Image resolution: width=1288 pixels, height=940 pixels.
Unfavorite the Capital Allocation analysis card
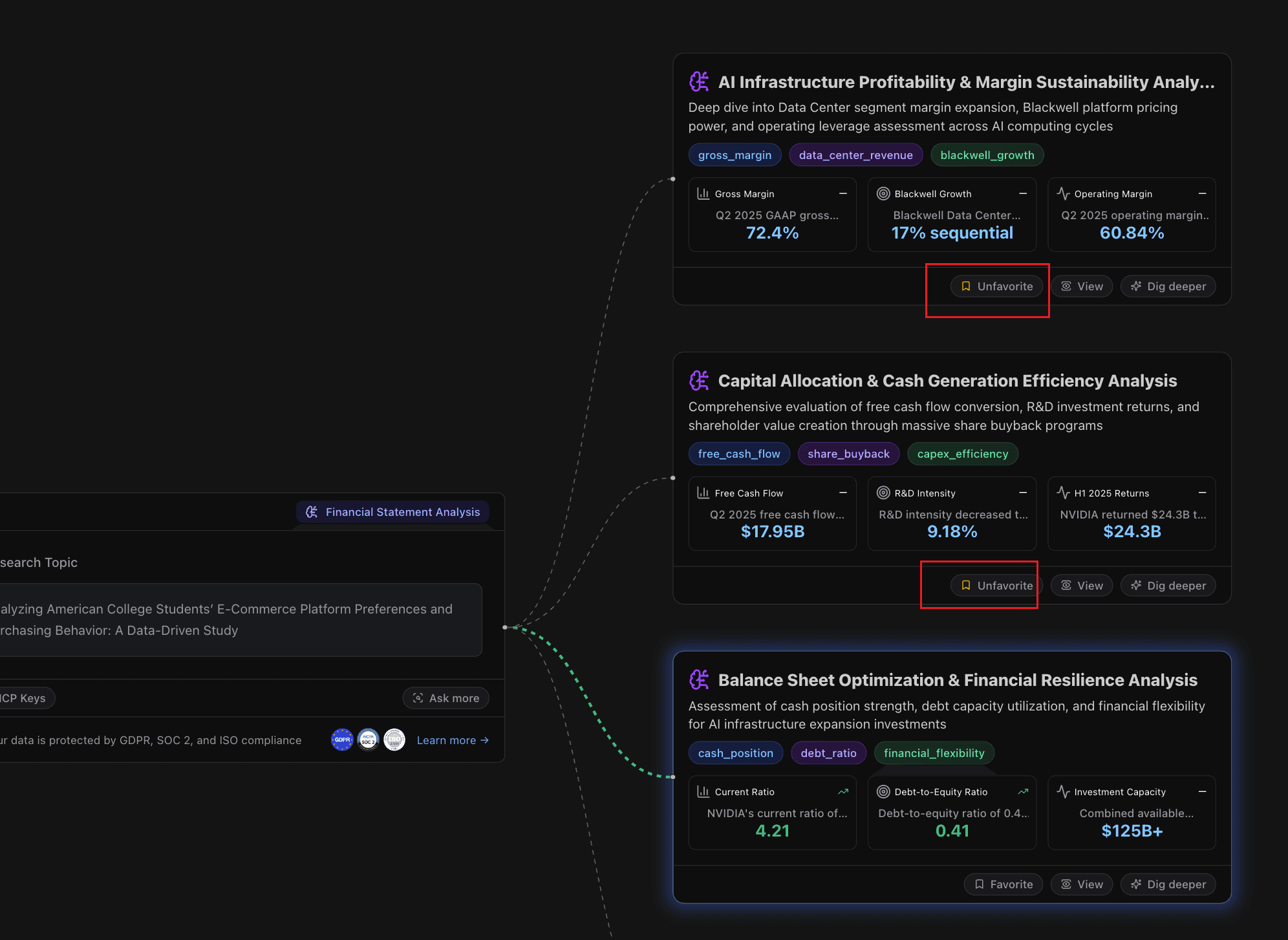996,586
